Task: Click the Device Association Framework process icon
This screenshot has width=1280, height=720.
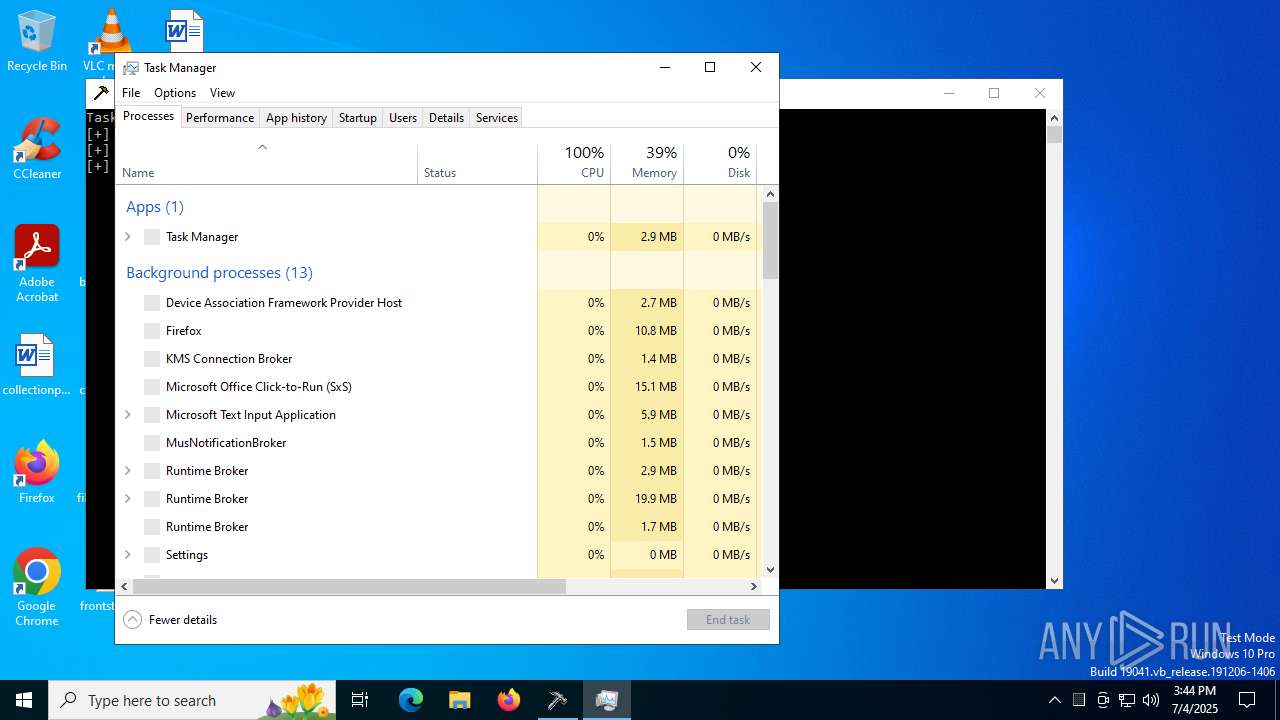Action: (x=152, y=303)
